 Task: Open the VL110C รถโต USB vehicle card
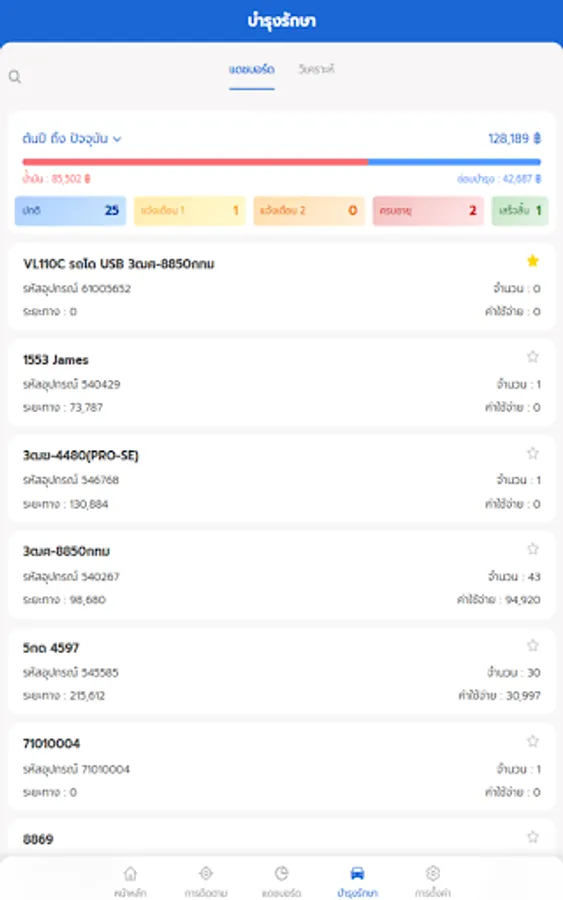coord(281,287)
